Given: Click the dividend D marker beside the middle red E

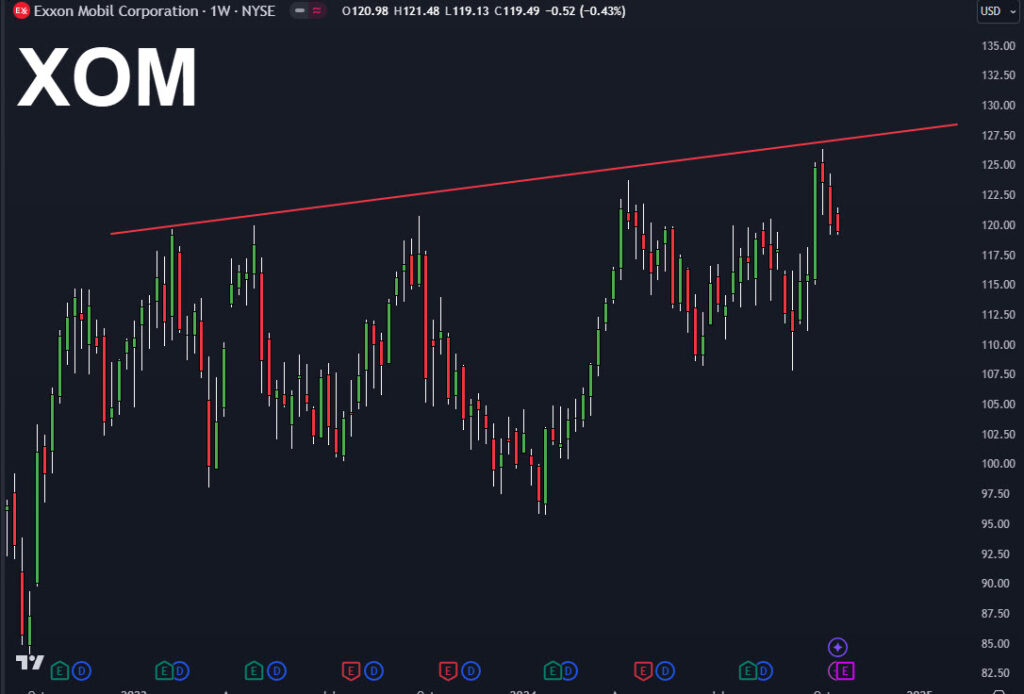Looking at the screenshot, I should [471, 670].
